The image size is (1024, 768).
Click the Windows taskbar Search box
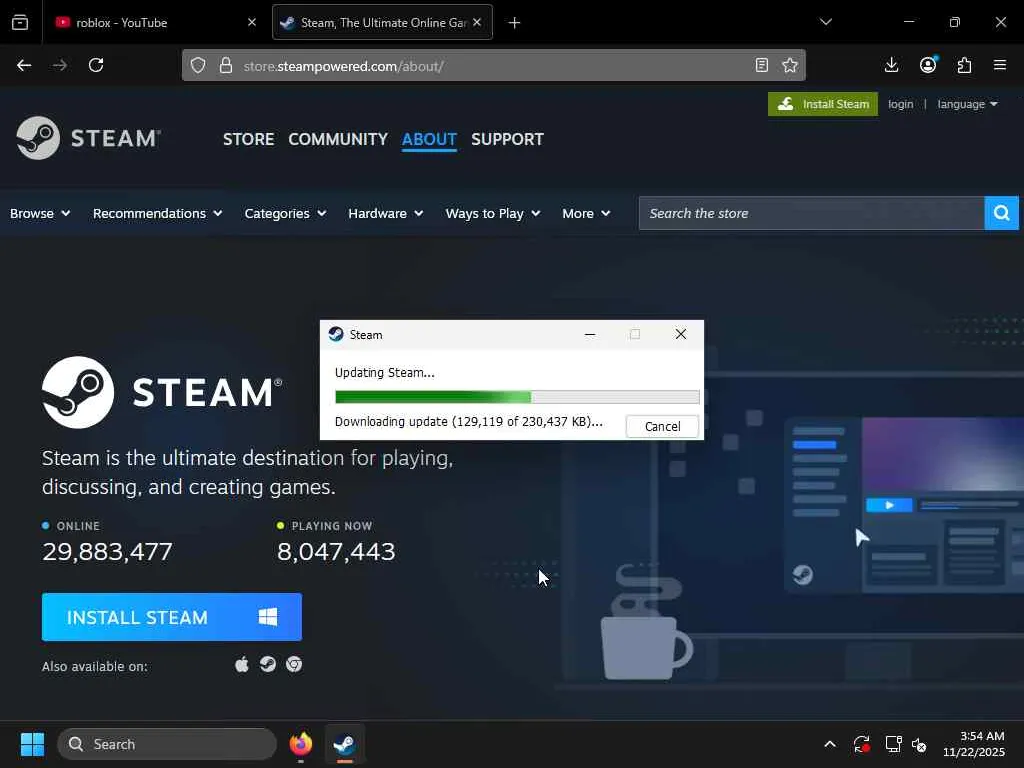[x=167, y=744]
